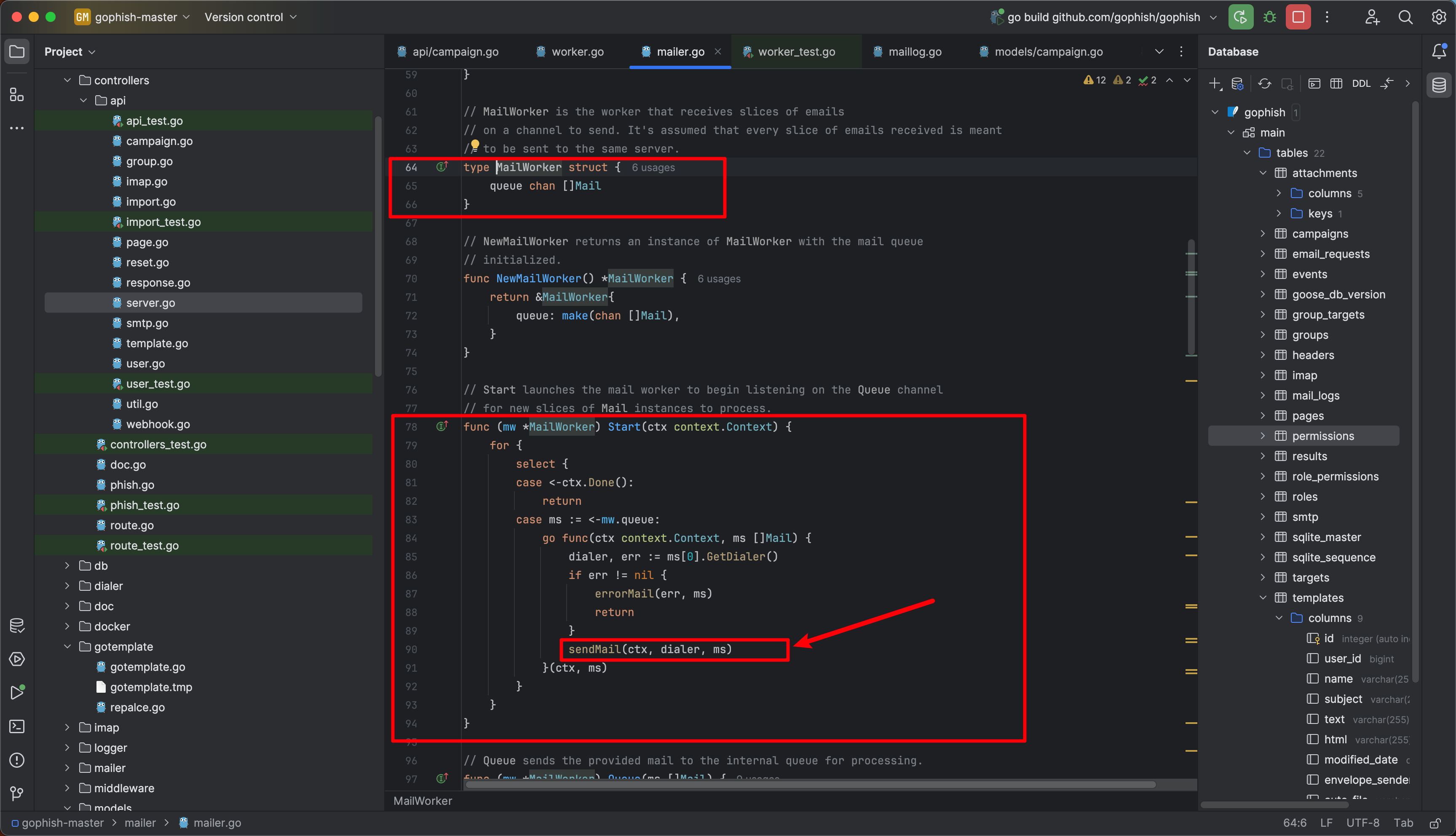Open editor tab options kebab menu

point(1181,52)
